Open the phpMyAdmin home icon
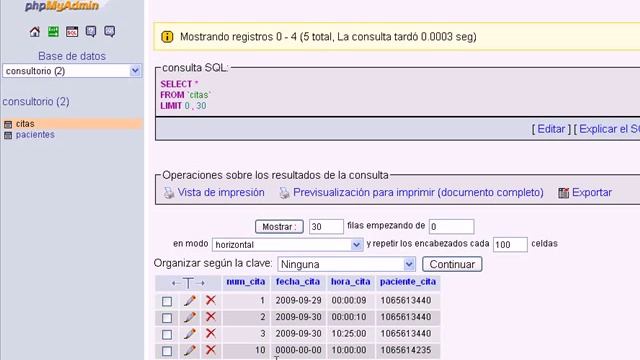This screenshot has height=360, width=640. 35,32
